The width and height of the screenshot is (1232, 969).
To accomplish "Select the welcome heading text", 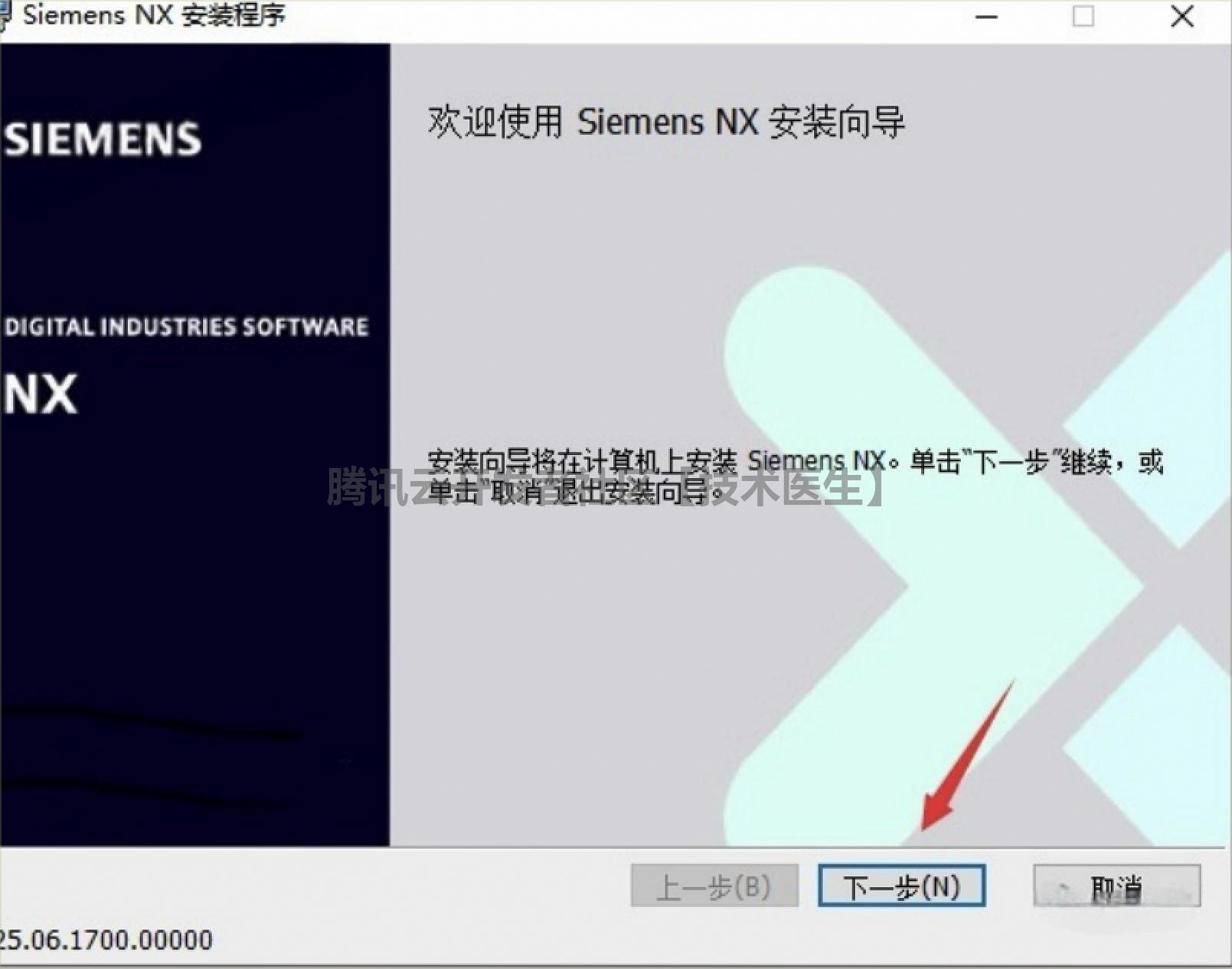I will 666,121.
